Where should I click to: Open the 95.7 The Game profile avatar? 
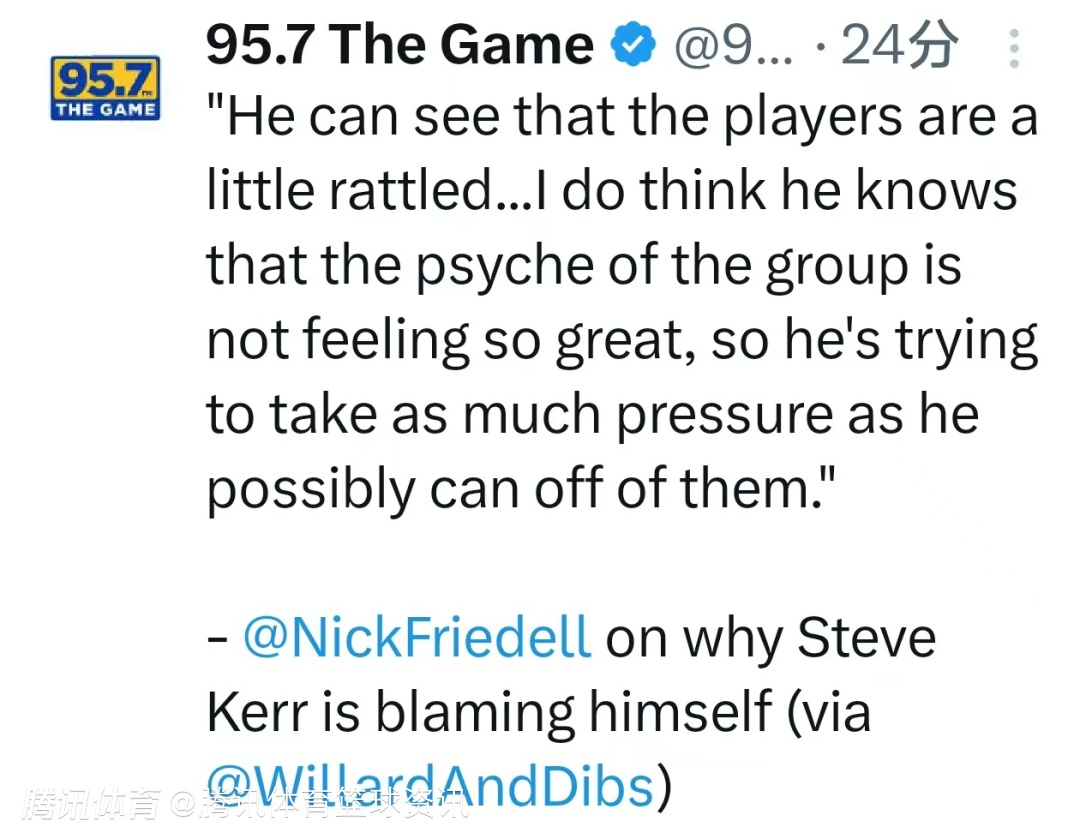[x=105, y=88]
